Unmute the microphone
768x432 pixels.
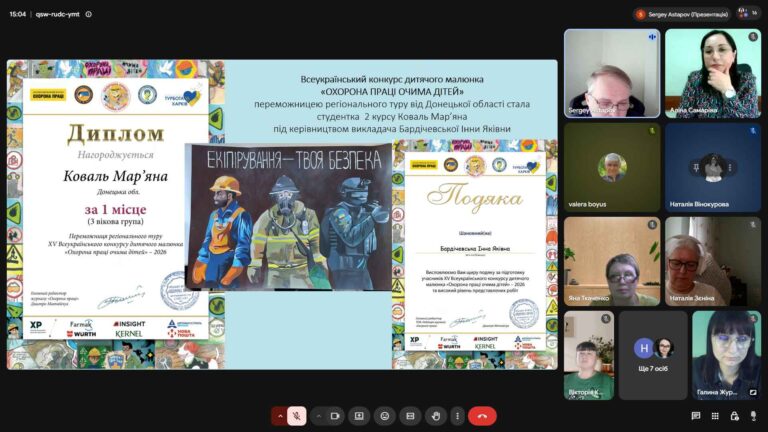297,416
